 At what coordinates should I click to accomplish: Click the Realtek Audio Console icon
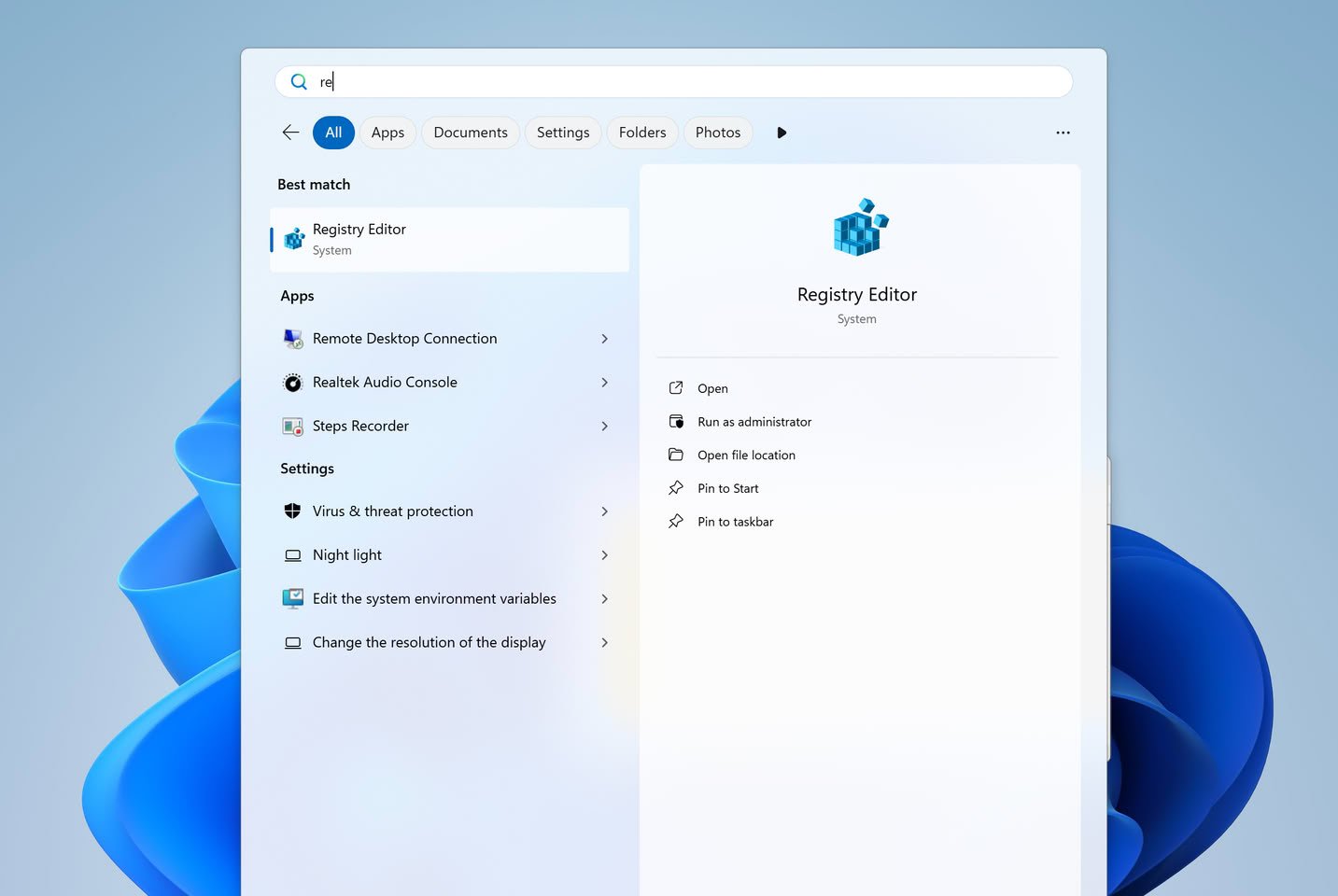click(293, 383)
